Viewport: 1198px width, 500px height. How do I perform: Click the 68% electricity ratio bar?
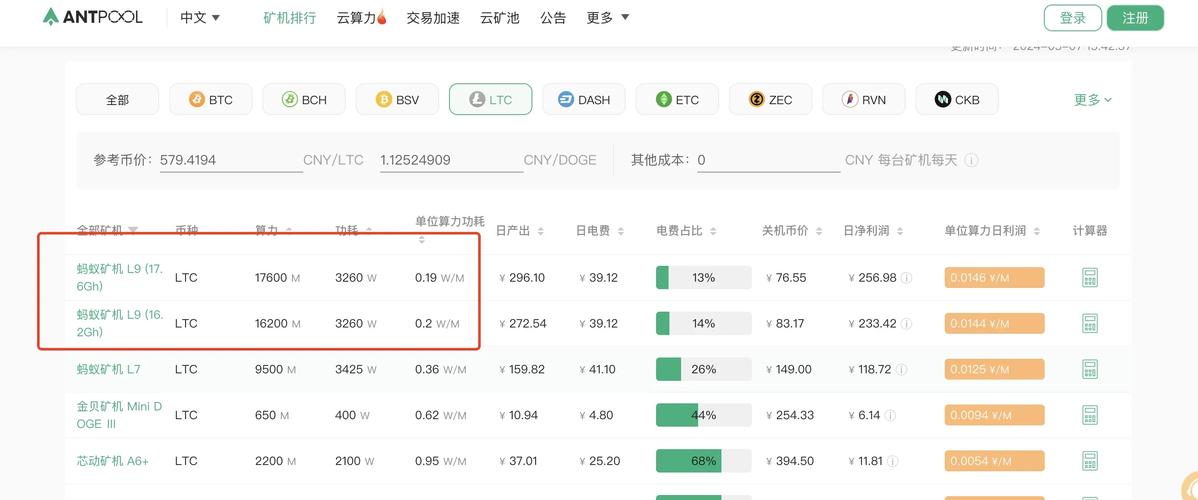point(704,461)
